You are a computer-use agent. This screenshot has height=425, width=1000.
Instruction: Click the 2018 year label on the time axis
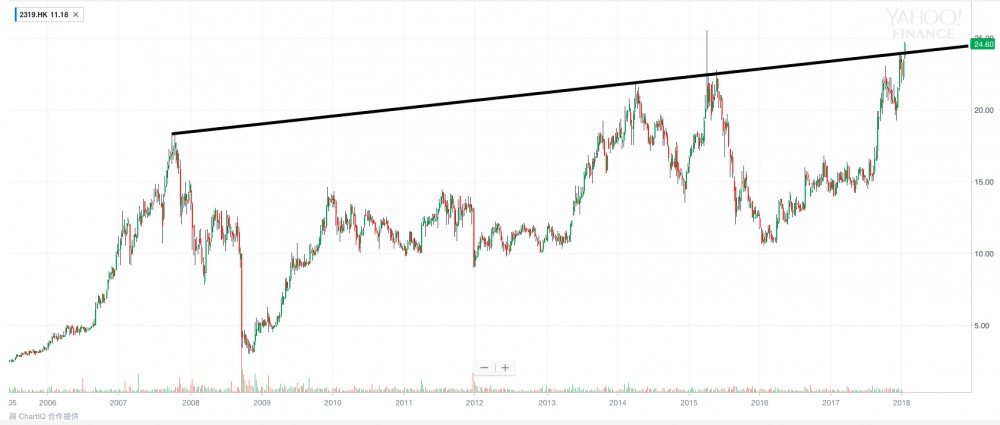901,403
